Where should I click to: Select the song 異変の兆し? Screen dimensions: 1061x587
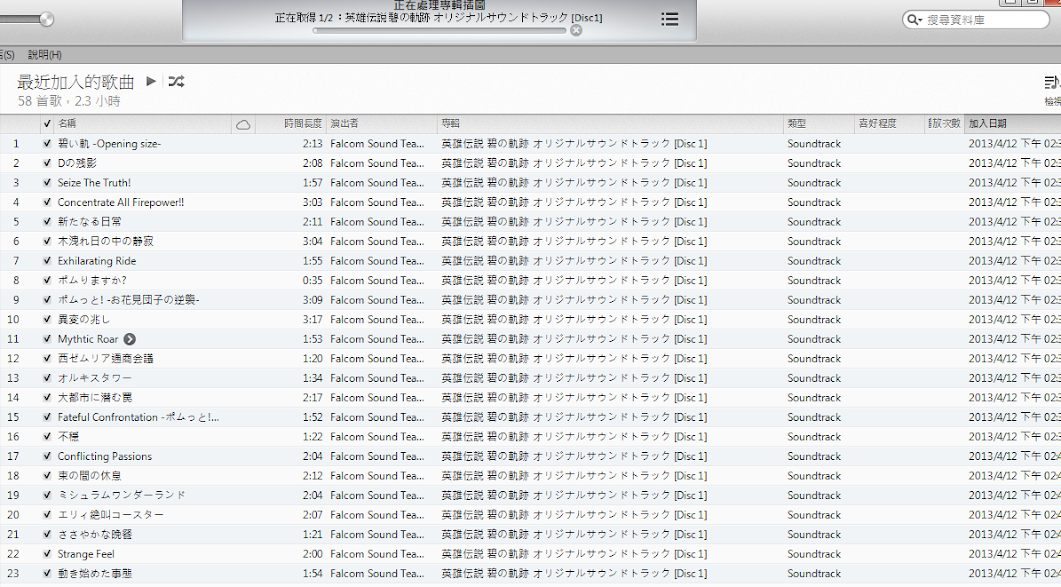(x=83, y=320)
